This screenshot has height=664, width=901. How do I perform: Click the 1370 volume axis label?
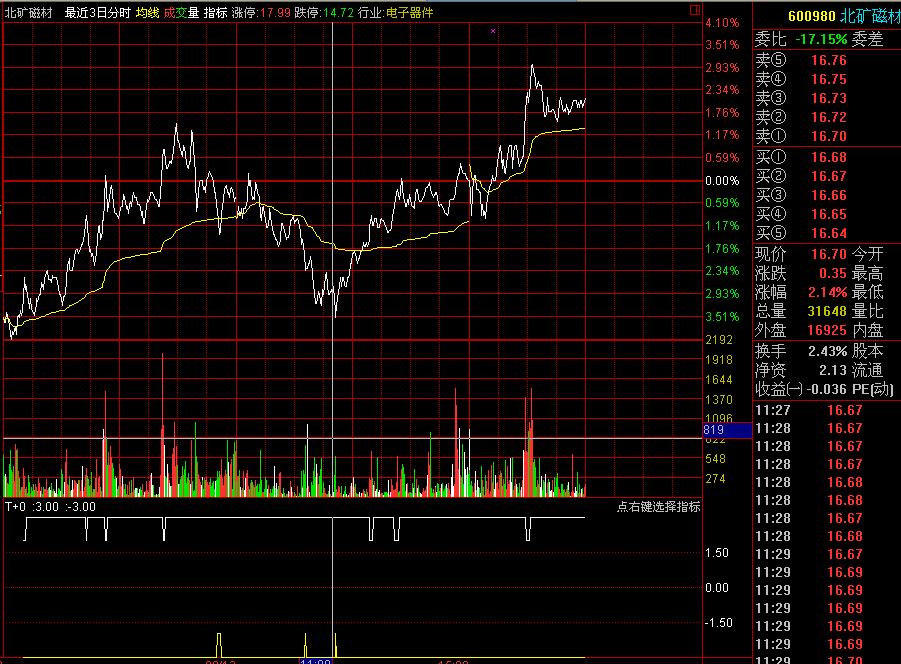(719, 400)
